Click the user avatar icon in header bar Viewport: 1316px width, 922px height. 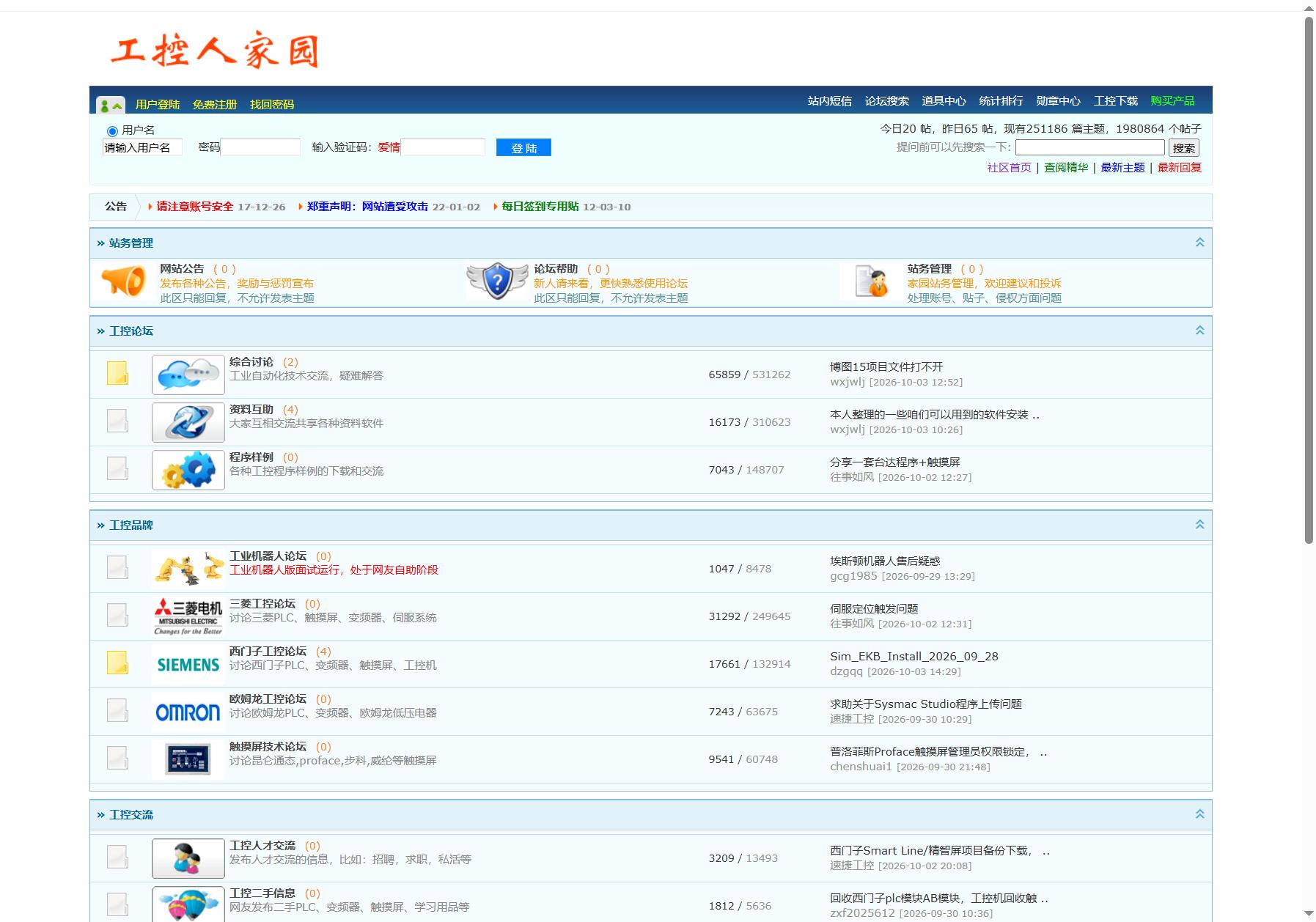[111, 106]
